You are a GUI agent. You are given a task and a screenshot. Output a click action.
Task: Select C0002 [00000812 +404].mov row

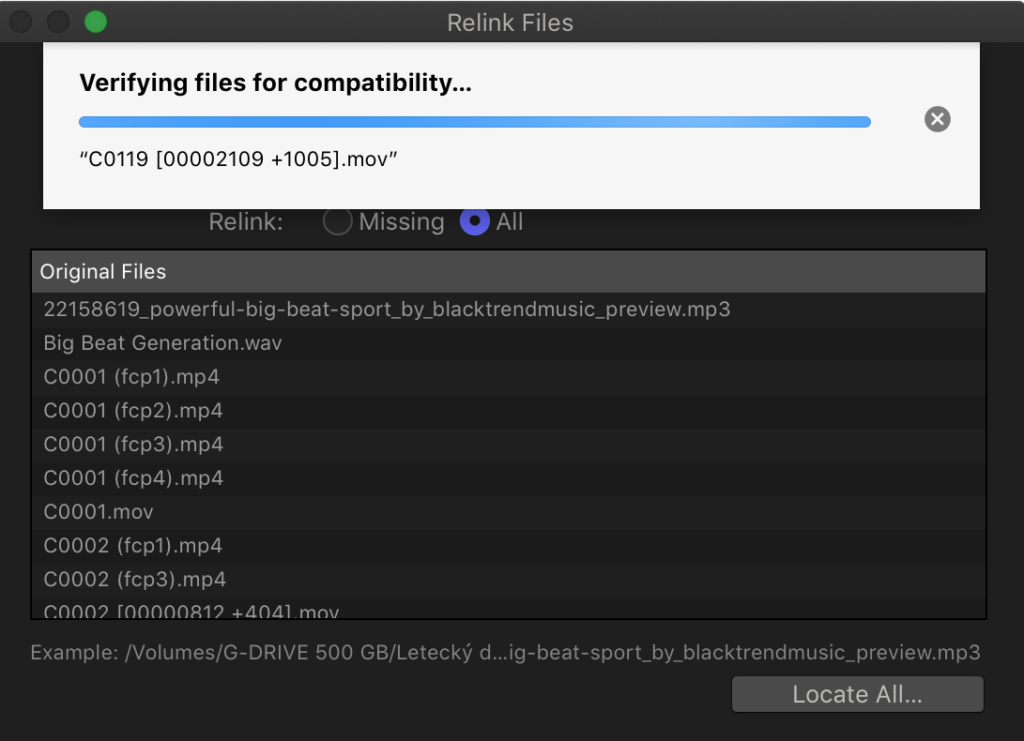(x=508, y=608)
